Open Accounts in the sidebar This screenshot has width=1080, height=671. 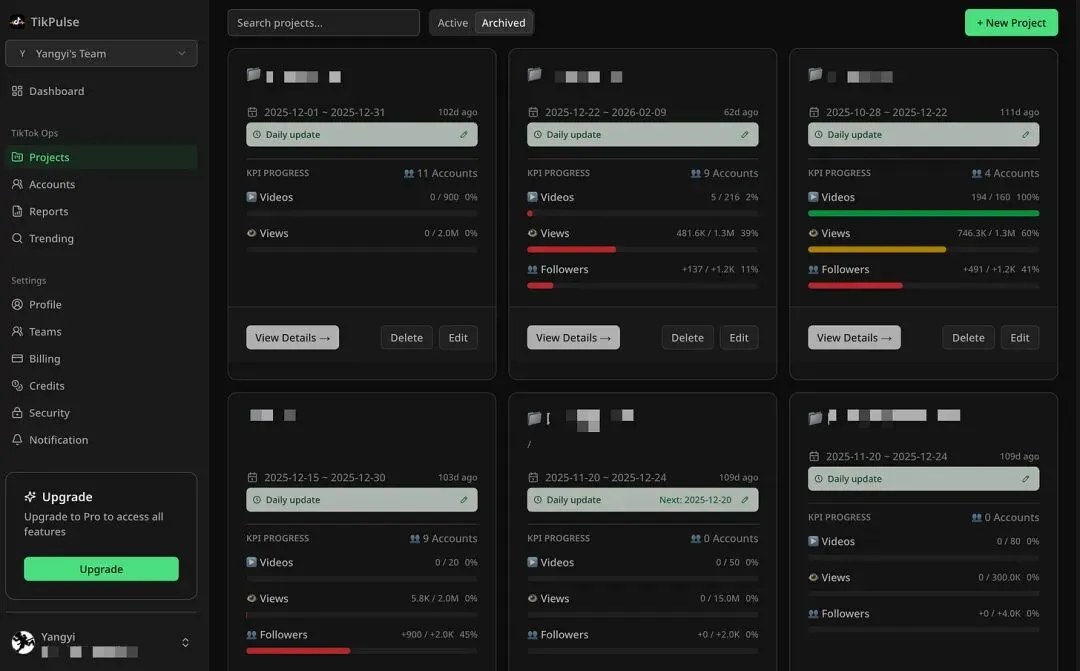coord(101,184)
